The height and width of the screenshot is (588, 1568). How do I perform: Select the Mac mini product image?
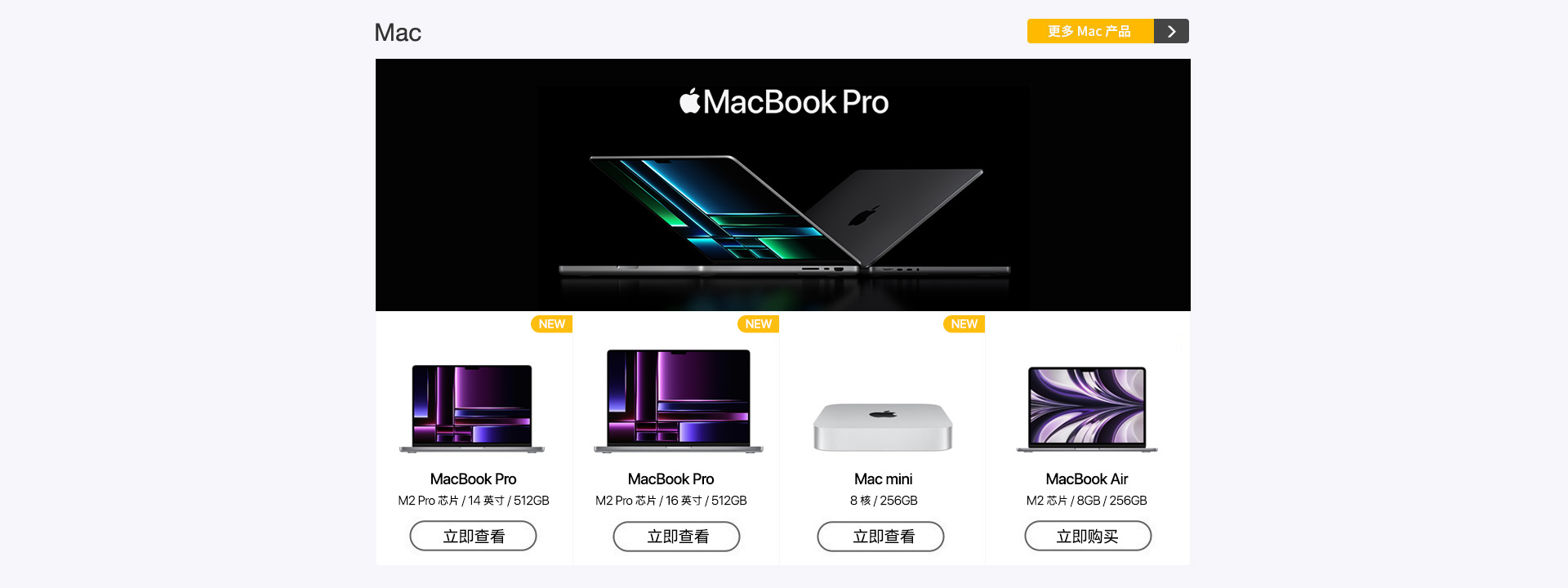pos(883,426)
